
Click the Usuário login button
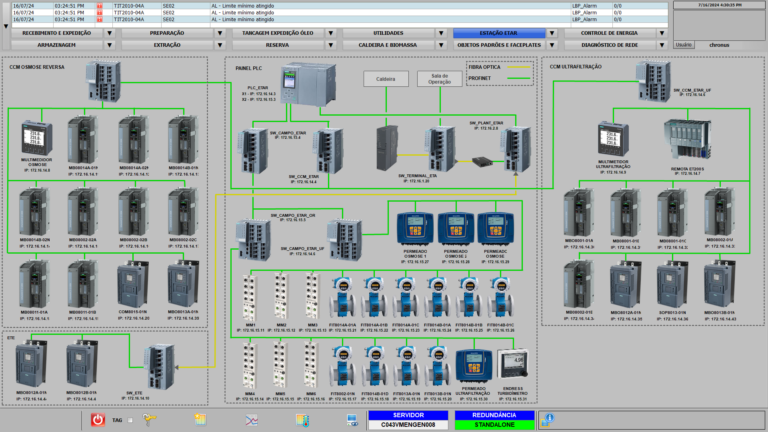pos(684,45)
